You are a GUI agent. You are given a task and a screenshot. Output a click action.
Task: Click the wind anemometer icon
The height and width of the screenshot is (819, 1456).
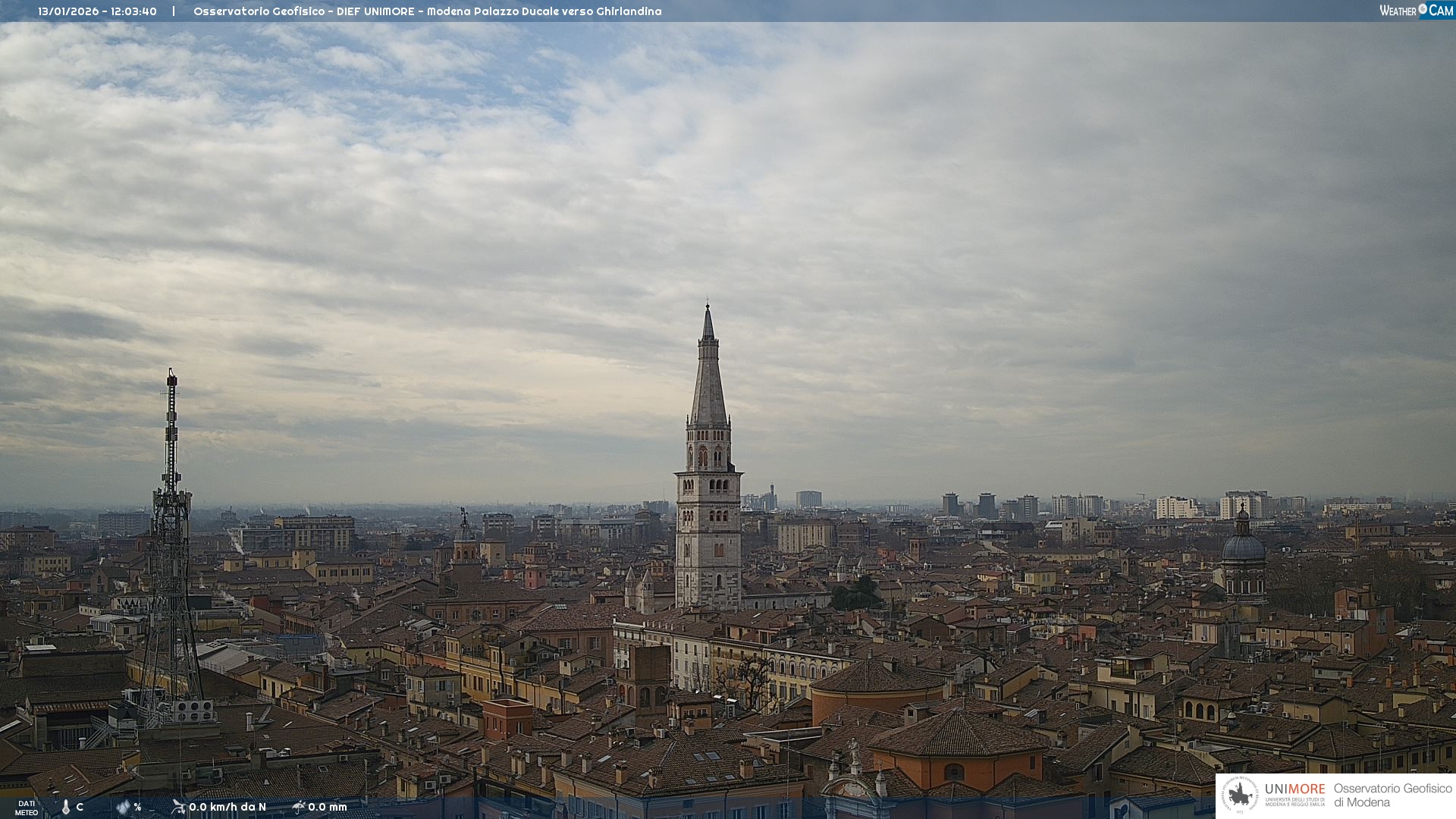pos(178,806)
